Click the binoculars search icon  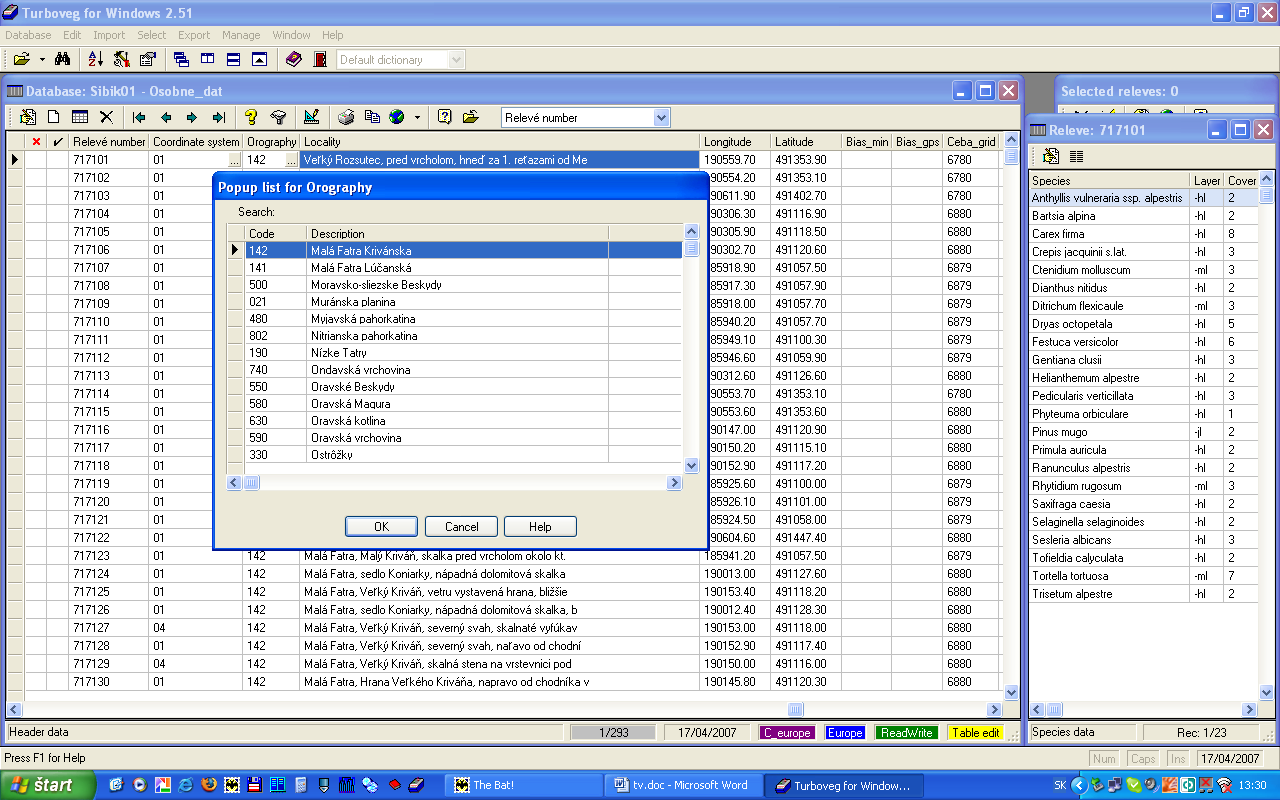pos(62,60)
